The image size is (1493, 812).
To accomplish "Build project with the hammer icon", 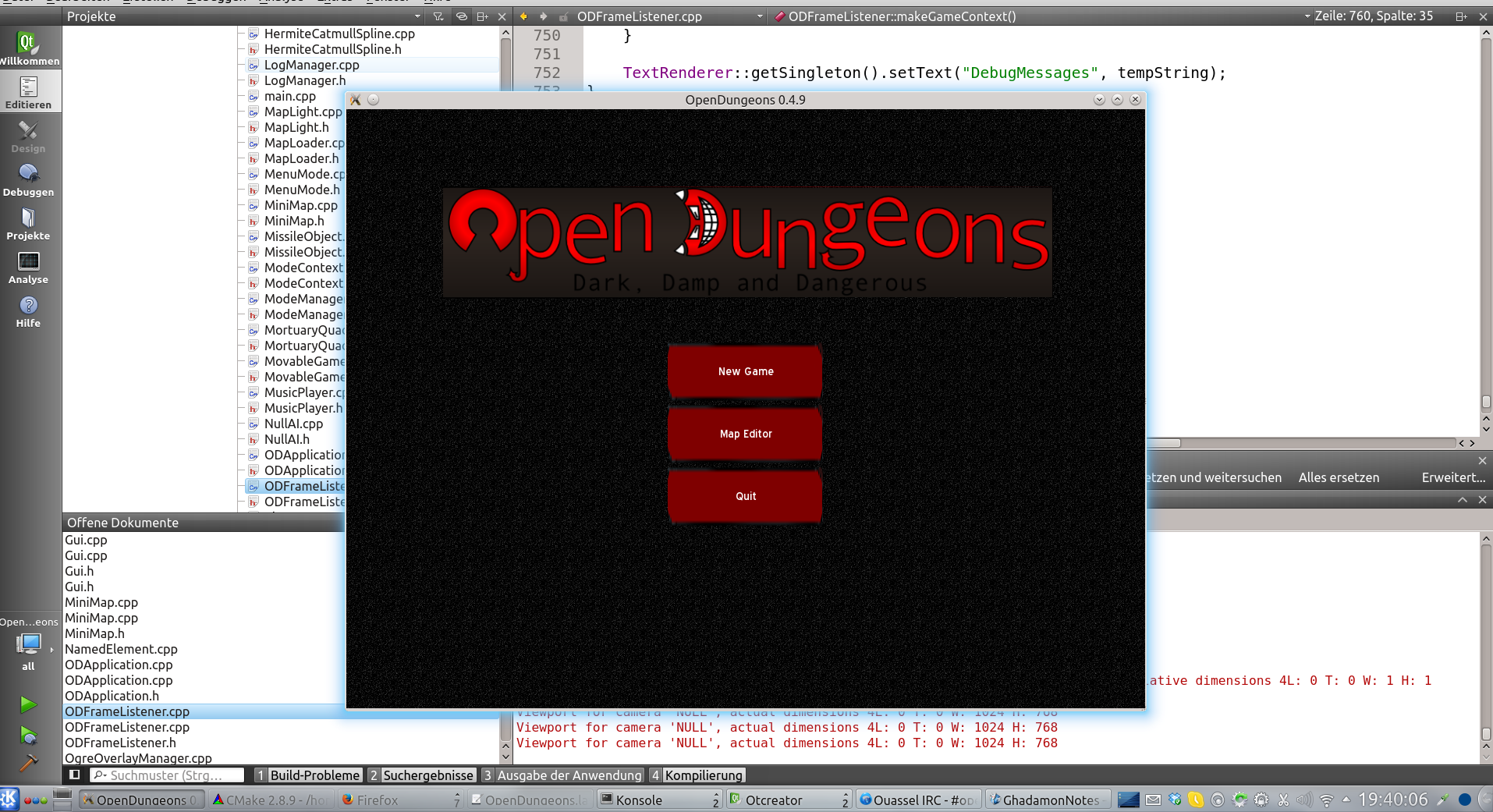I will pos(28,763).
